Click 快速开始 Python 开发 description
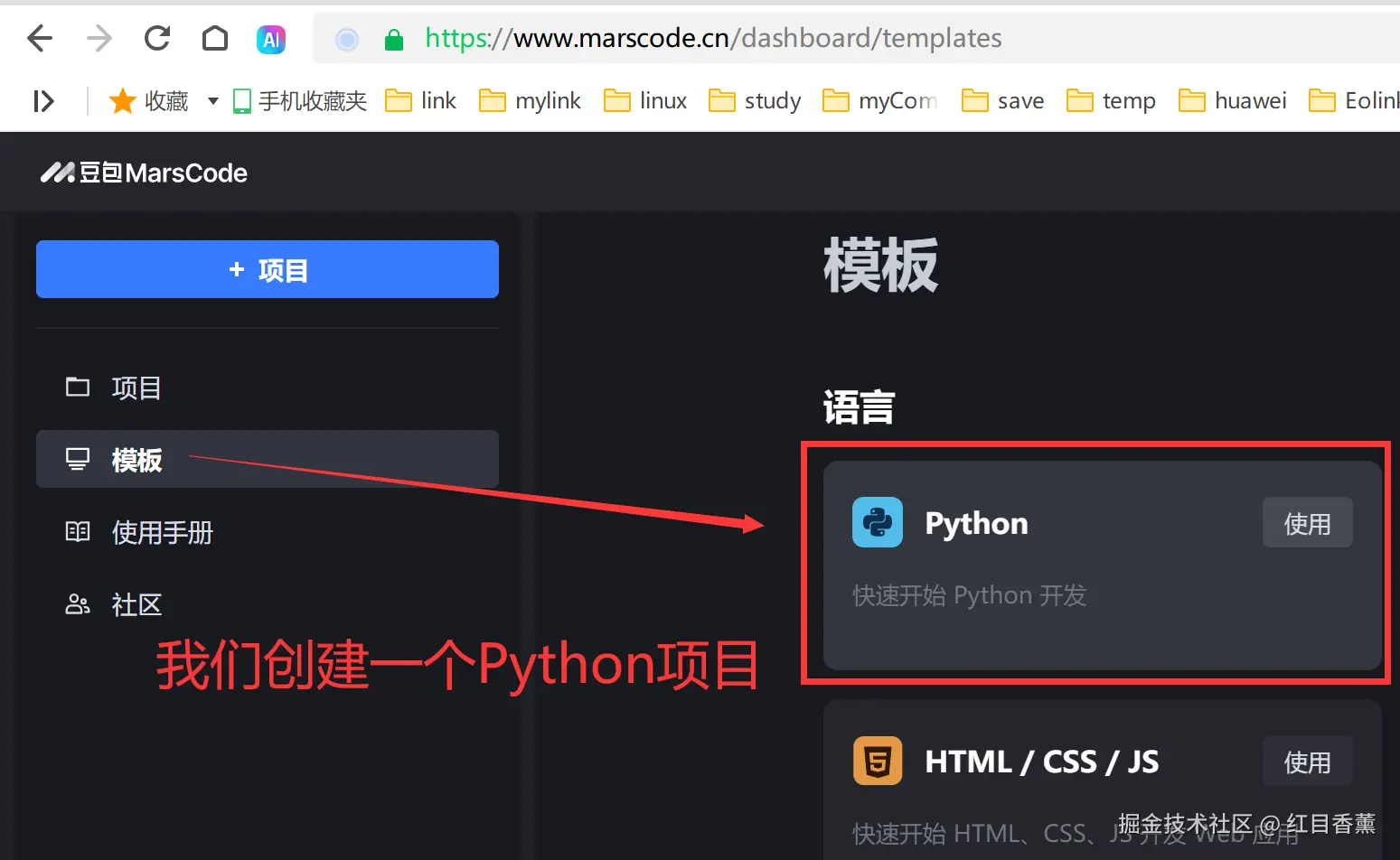Image resolution: width=1400 pixels, height=860 pixels. pyautogui.click(x=969, y=595)
